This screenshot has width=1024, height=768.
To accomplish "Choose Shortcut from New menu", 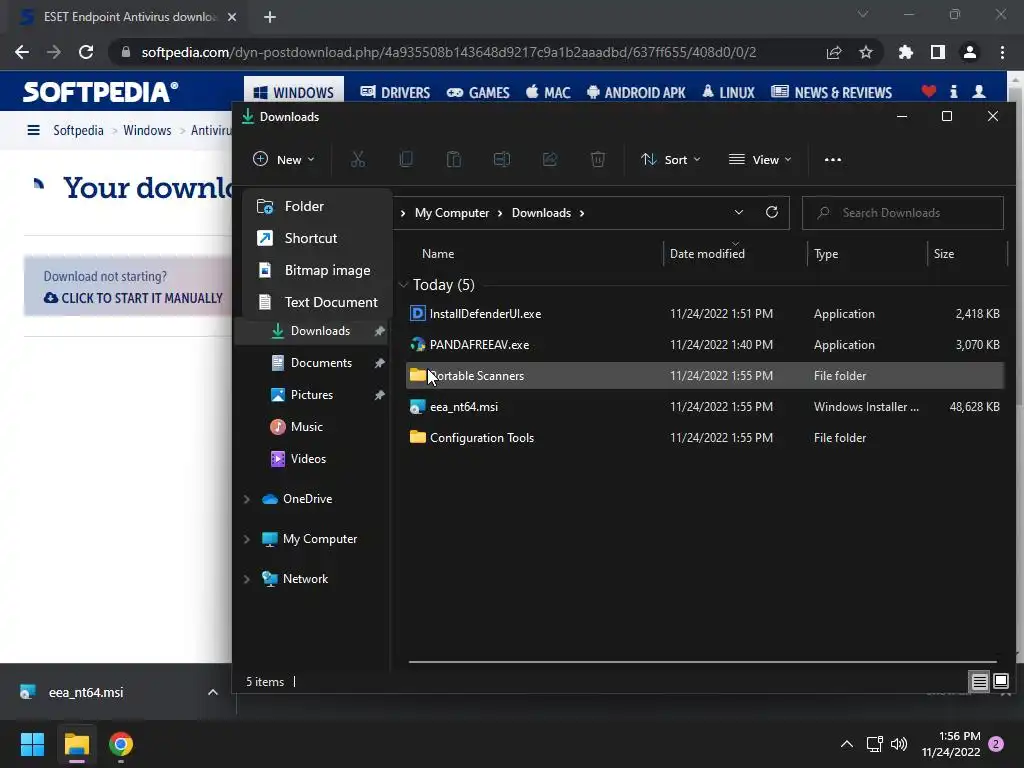I will 317,238.
